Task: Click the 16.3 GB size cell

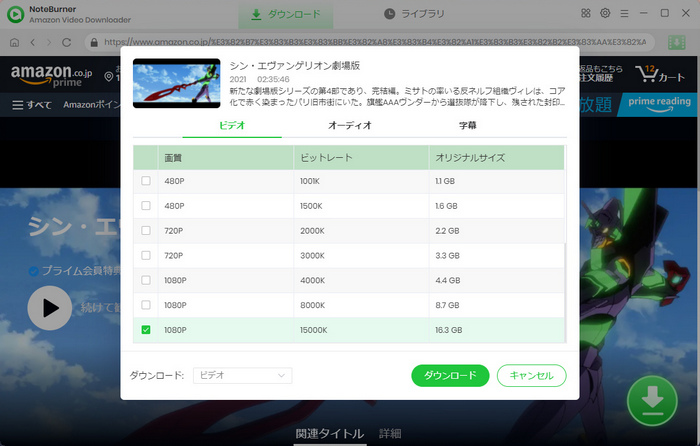Action: pyautogui.click(x=496, y=330)
